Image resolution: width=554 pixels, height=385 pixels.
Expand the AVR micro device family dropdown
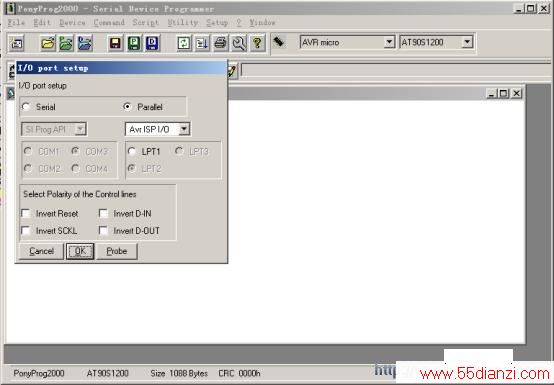[x=389, y=42]
